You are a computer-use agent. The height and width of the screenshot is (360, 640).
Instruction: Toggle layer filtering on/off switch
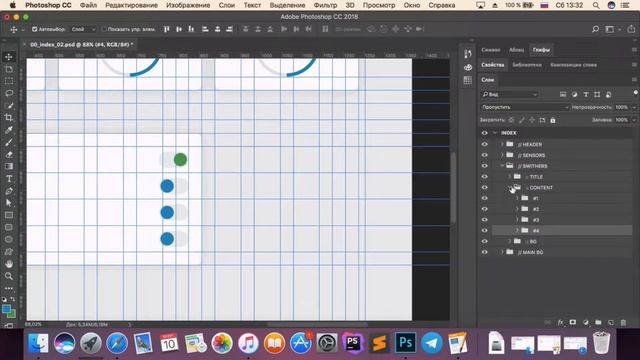[635, 93]
